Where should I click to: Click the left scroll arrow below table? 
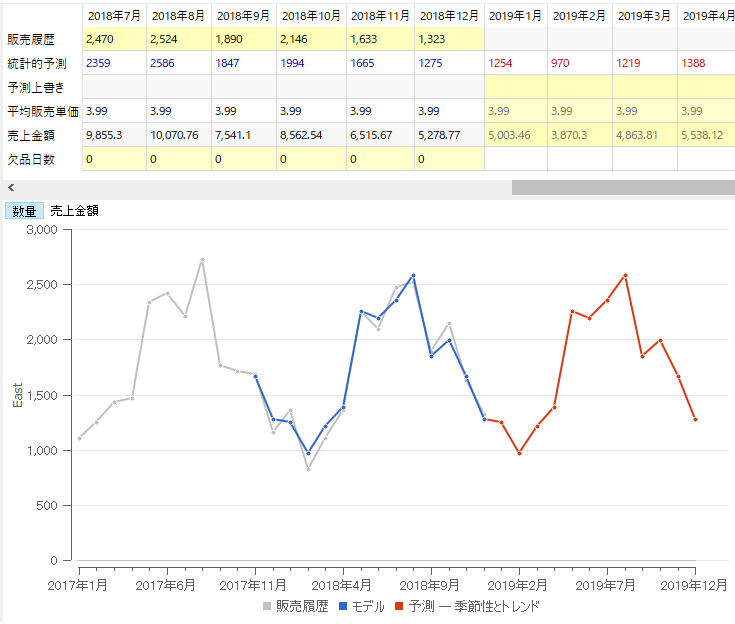click(x=10, y=187)
